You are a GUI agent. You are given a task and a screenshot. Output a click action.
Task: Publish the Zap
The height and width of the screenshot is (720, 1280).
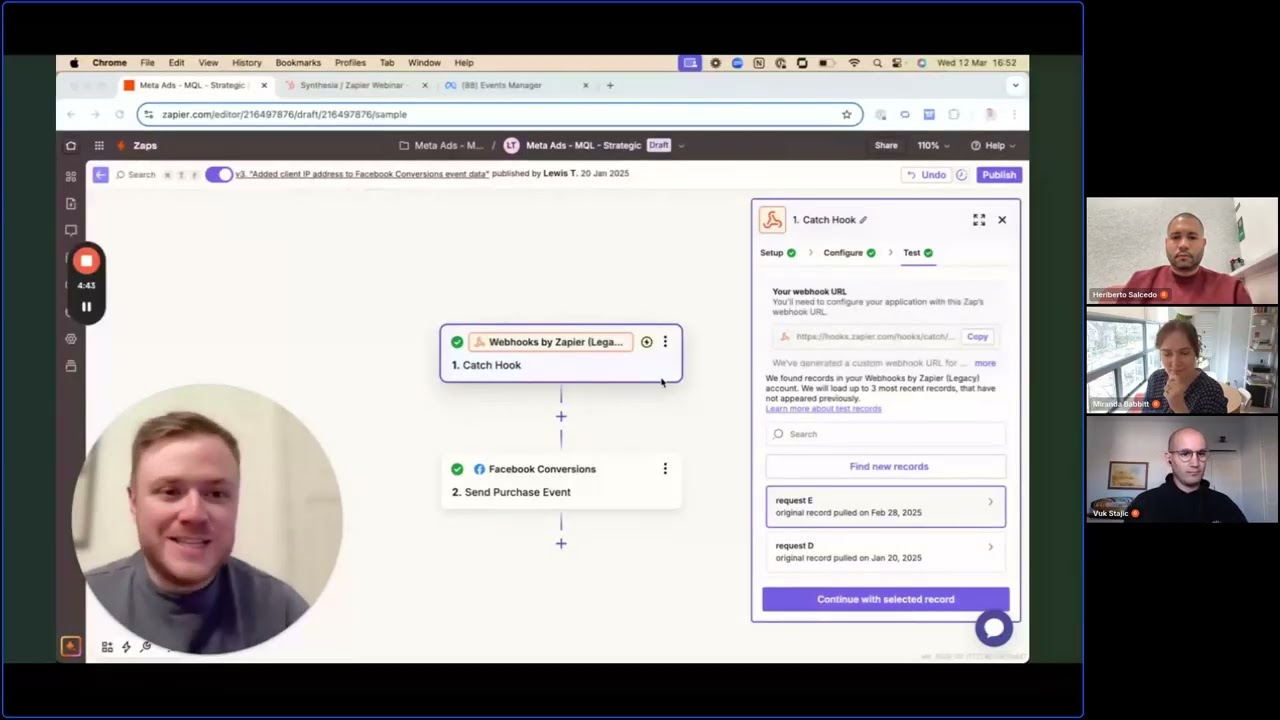click(998, 175)
